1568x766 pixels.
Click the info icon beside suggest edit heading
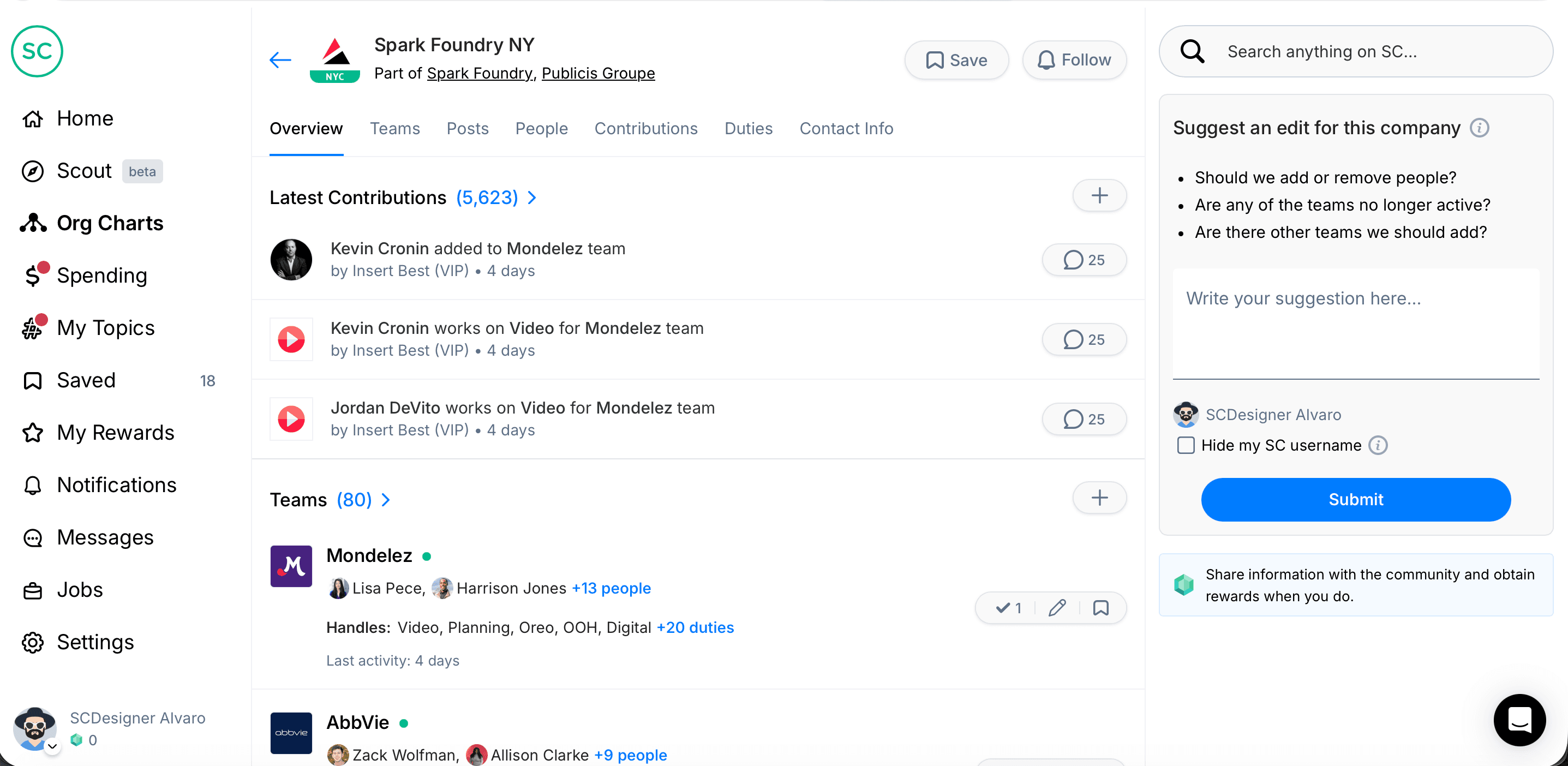pyautogui.click(x=1479, y=128)
